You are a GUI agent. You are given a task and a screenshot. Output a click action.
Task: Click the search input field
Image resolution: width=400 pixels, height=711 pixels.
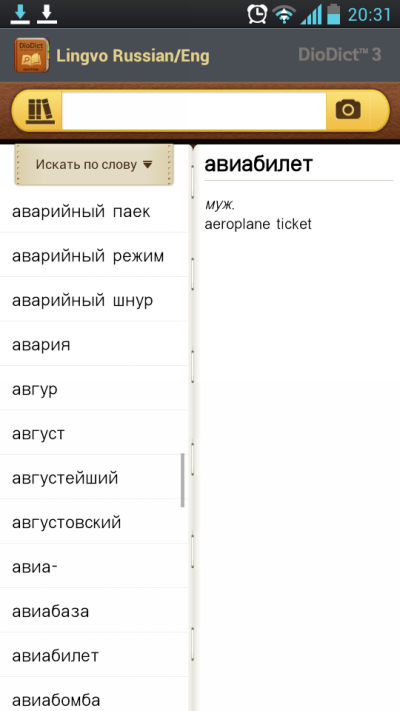click(194, 111)
